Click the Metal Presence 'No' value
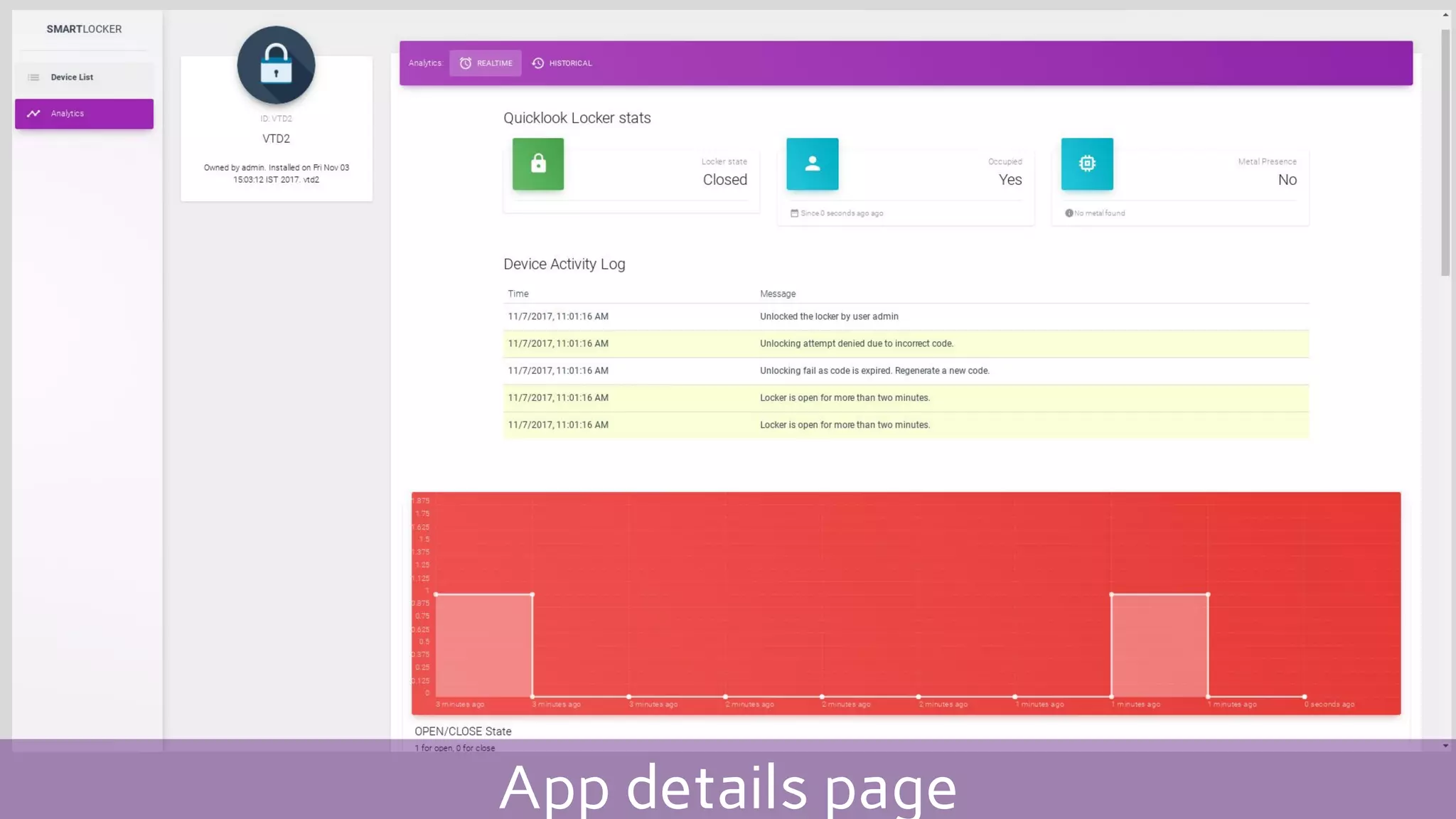 [1288, 180]
